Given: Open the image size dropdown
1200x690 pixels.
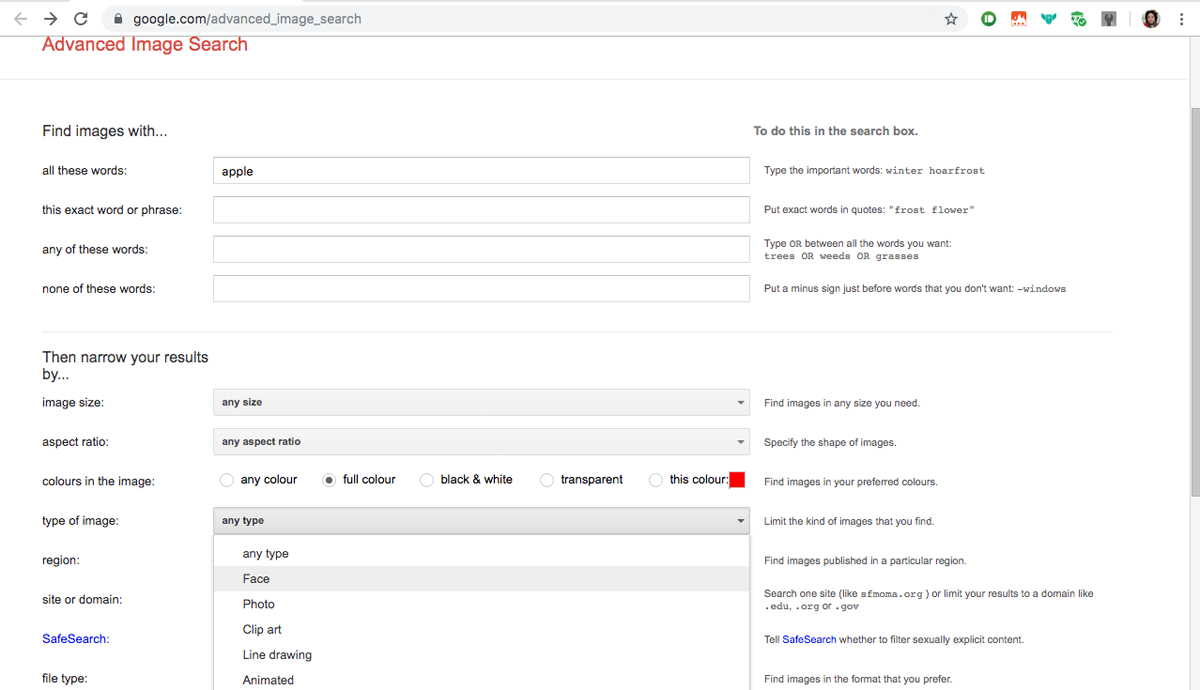Looking at the screenshot, I should tap(481, 402).
